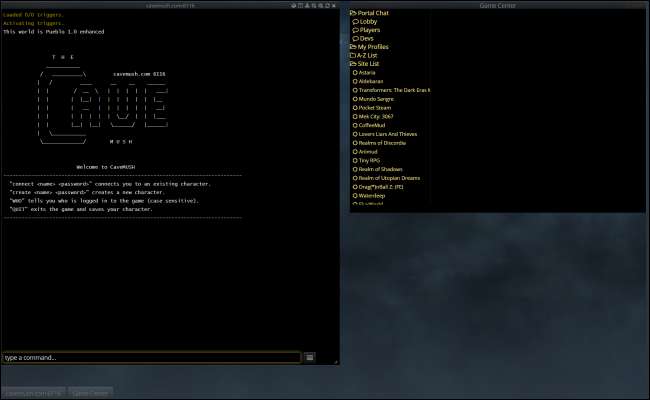Click the Waterdeep site icon
650x400 pixels.
(355, 195)
